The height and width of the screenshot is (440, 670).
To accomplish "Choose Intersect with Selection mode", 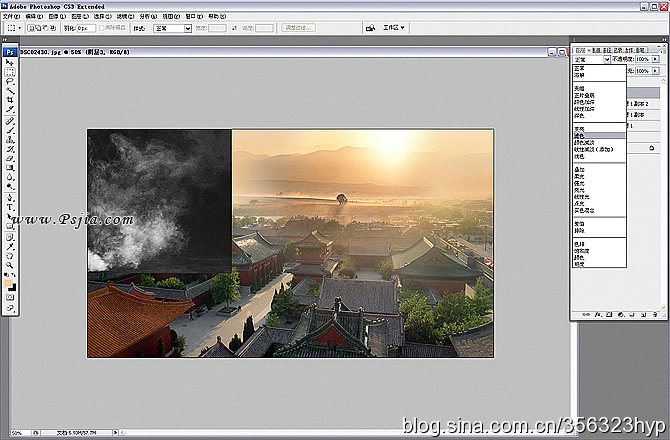I will 53,28.
